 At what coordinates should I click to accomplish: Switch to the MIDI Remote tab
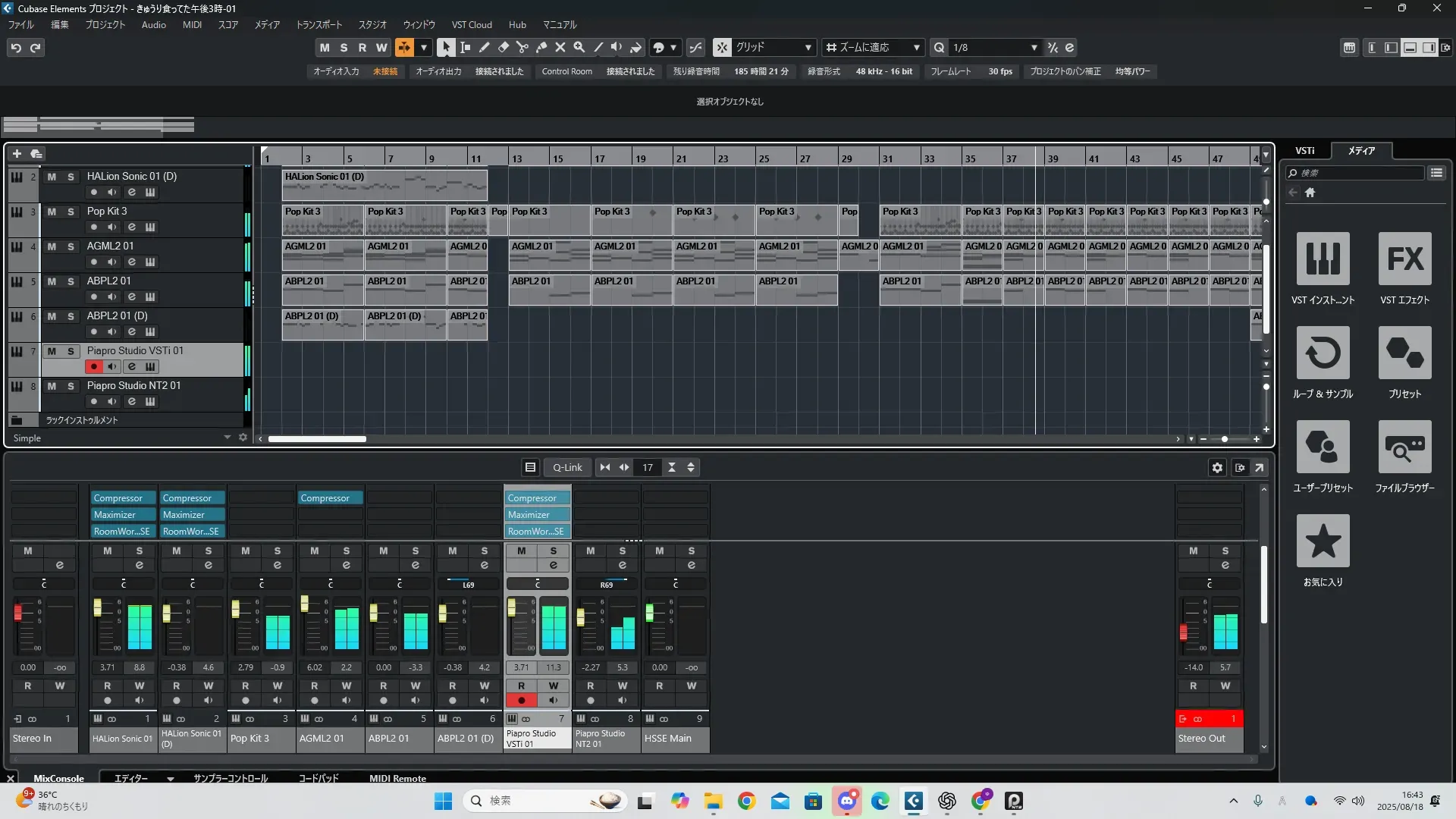pyautogui.click(x=397, y=778)
